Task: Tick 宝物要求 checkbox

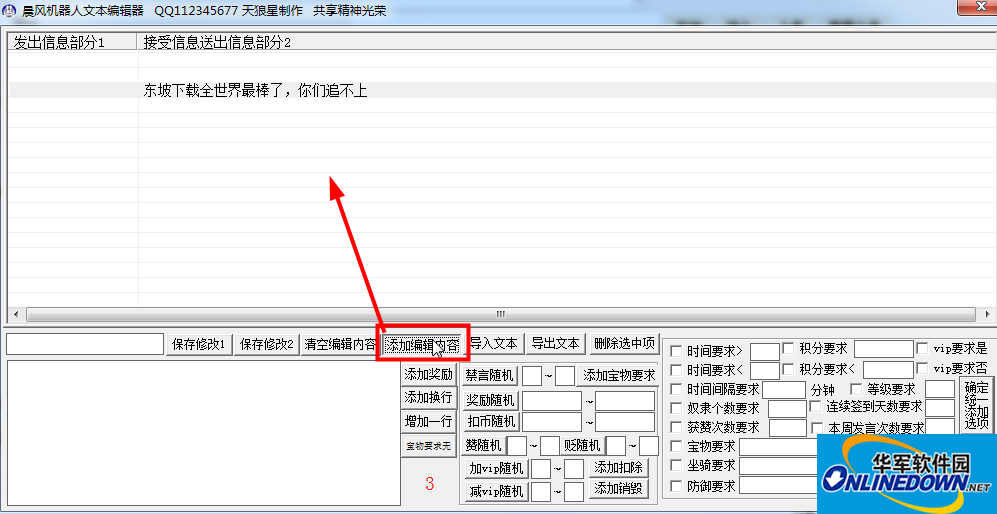Action: 676,447
